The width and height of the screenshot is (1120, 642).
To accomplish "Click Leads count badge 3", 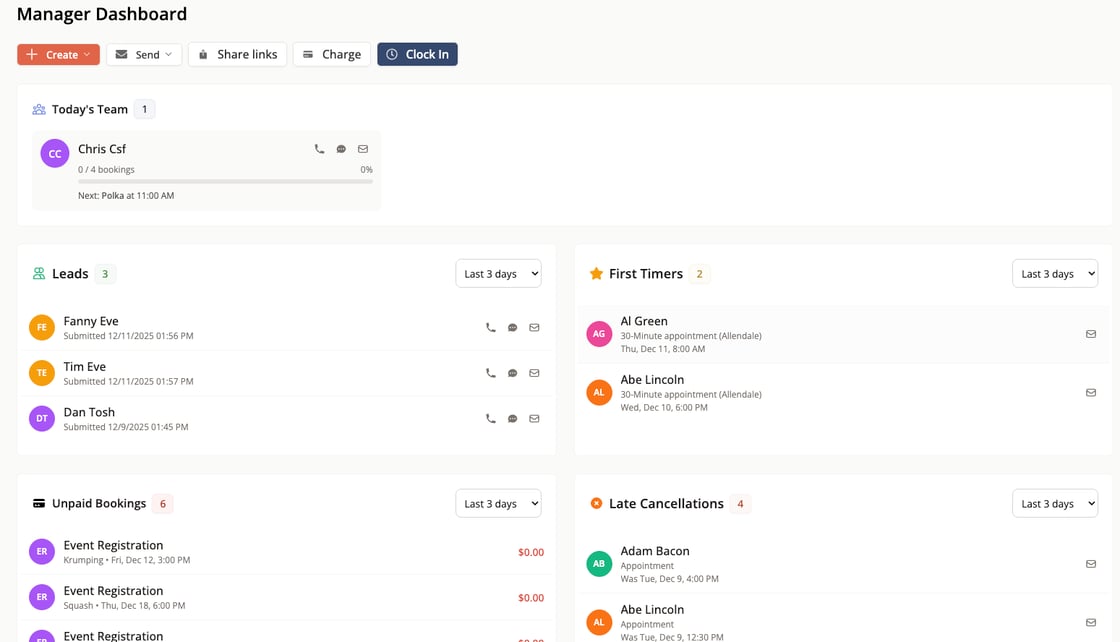I will pos(105,274).
